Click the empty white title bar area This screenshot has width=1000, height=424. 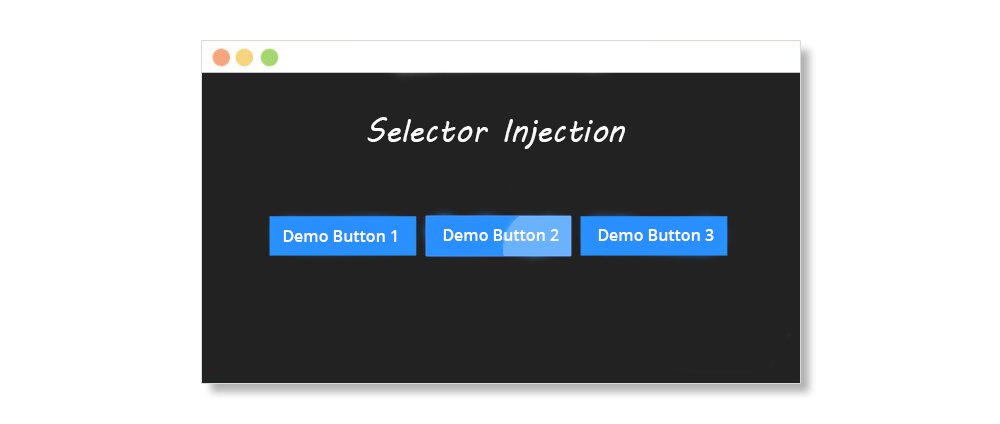[x=539, y=57]
